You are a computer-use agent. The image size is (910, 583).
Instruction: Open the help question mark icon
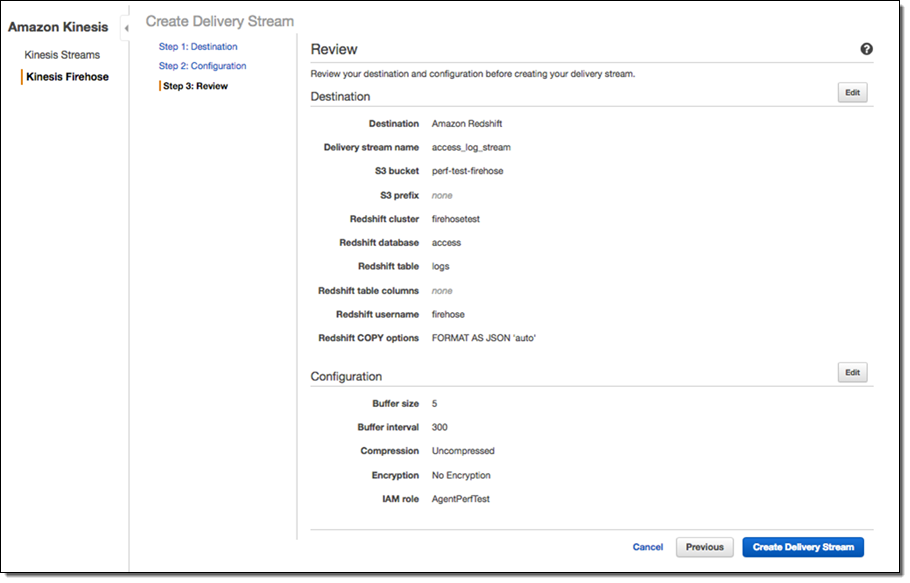[x=866, y=49]
